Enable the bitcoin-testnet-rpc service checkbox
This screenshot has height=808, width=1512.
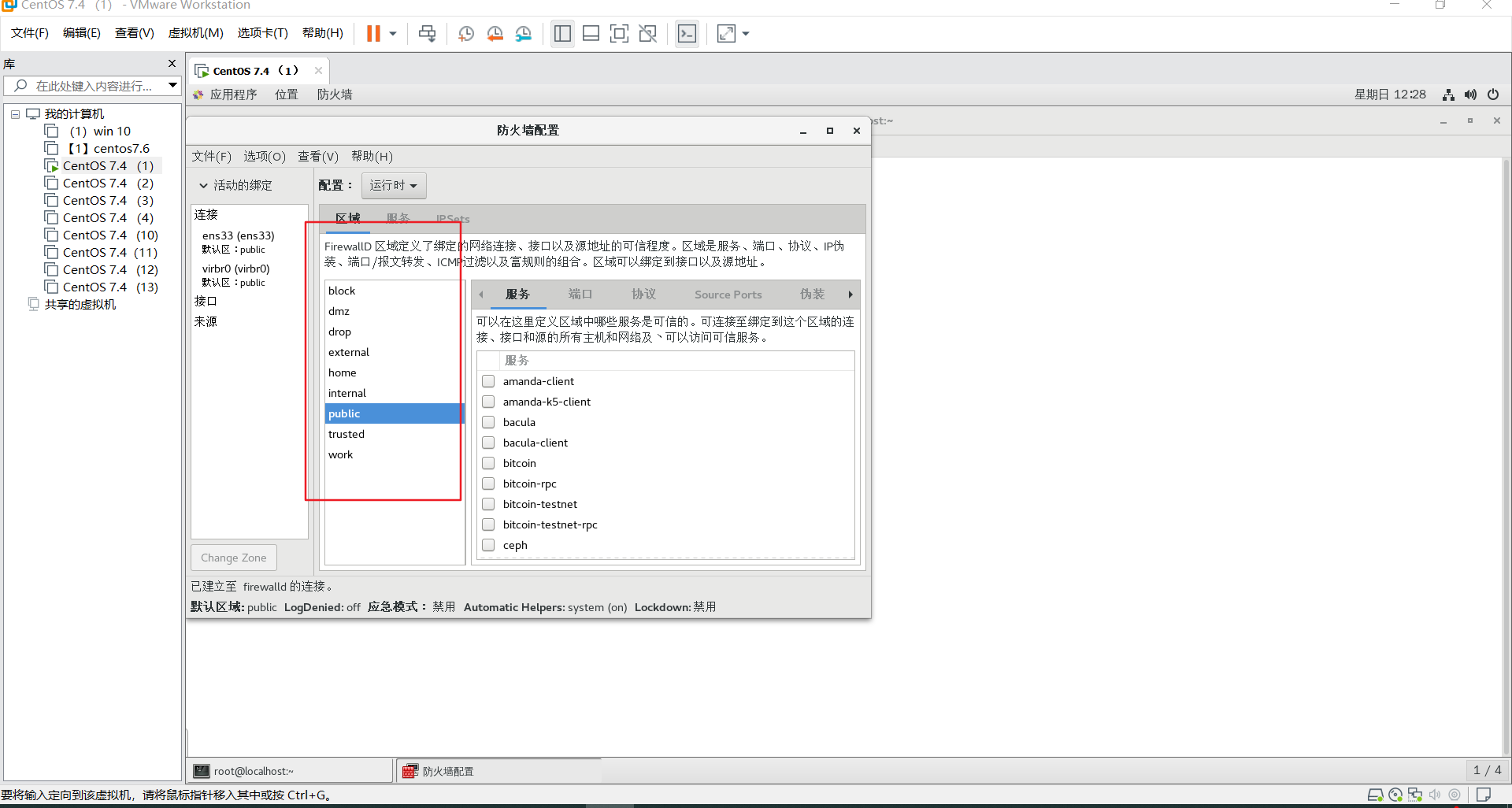point(488,524)
